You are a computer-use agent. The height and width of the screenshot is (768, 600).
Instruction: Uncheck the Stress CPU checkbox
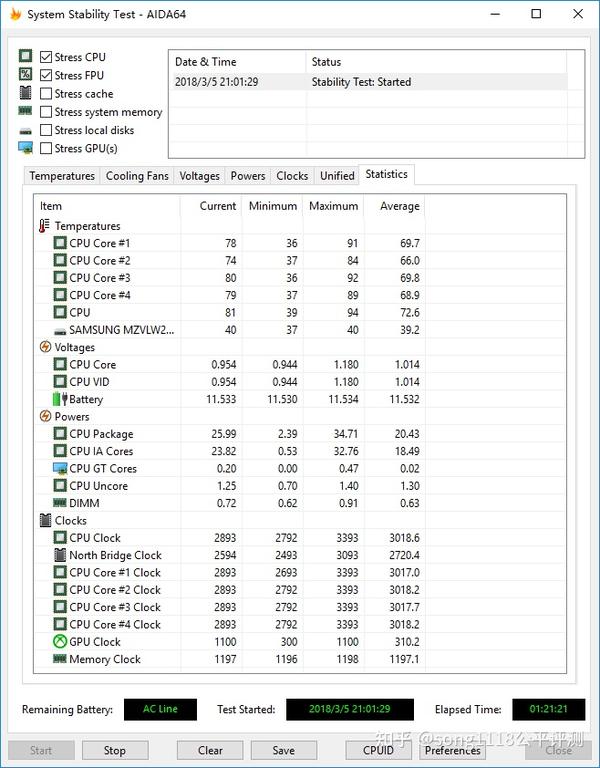pos(46,57)
